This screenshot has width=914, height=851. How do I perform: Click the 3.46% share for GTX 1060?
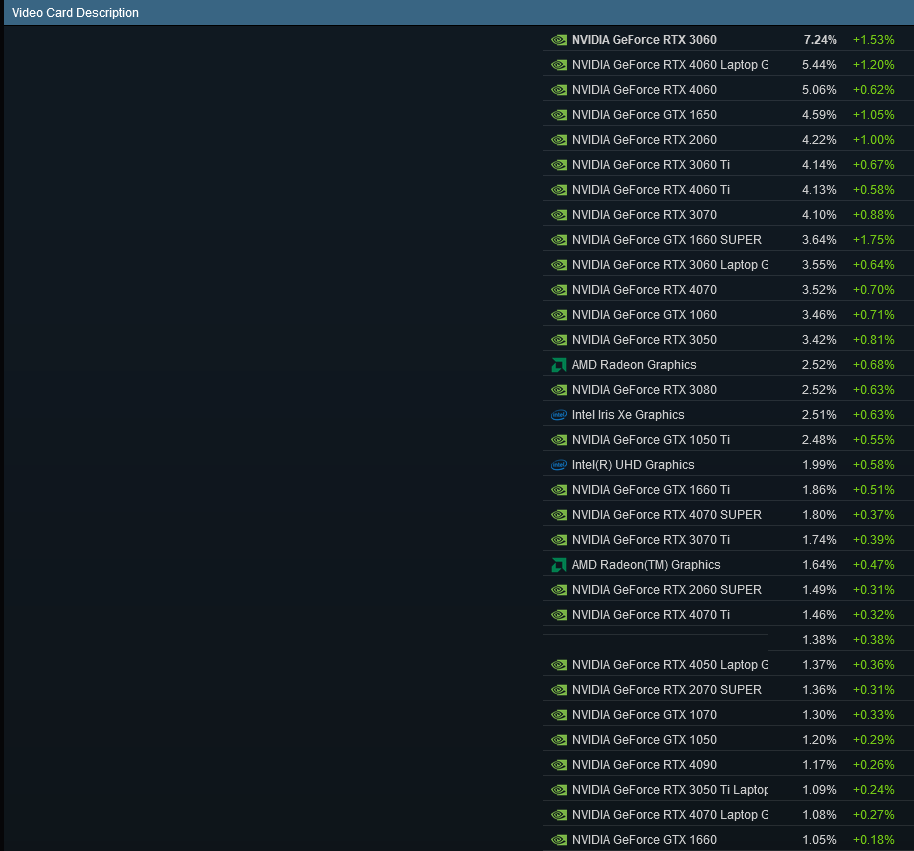pyautogui.click(x=819, y=315)
